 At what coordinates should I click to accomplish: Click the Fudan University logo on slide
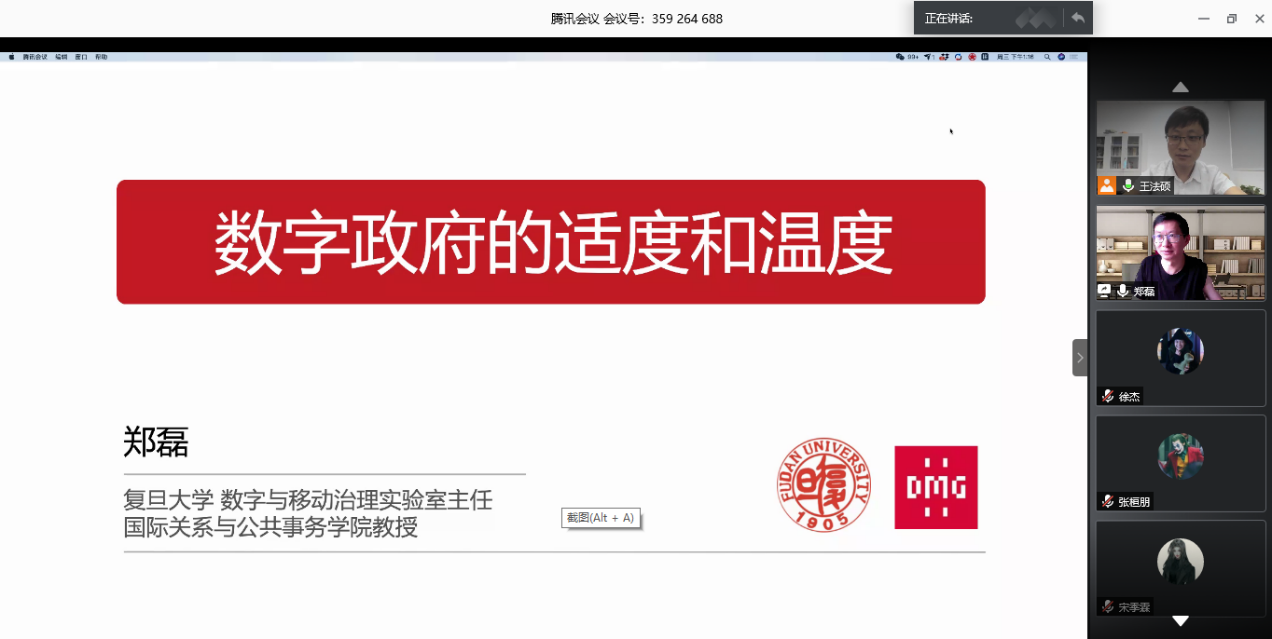coord(824,486)
